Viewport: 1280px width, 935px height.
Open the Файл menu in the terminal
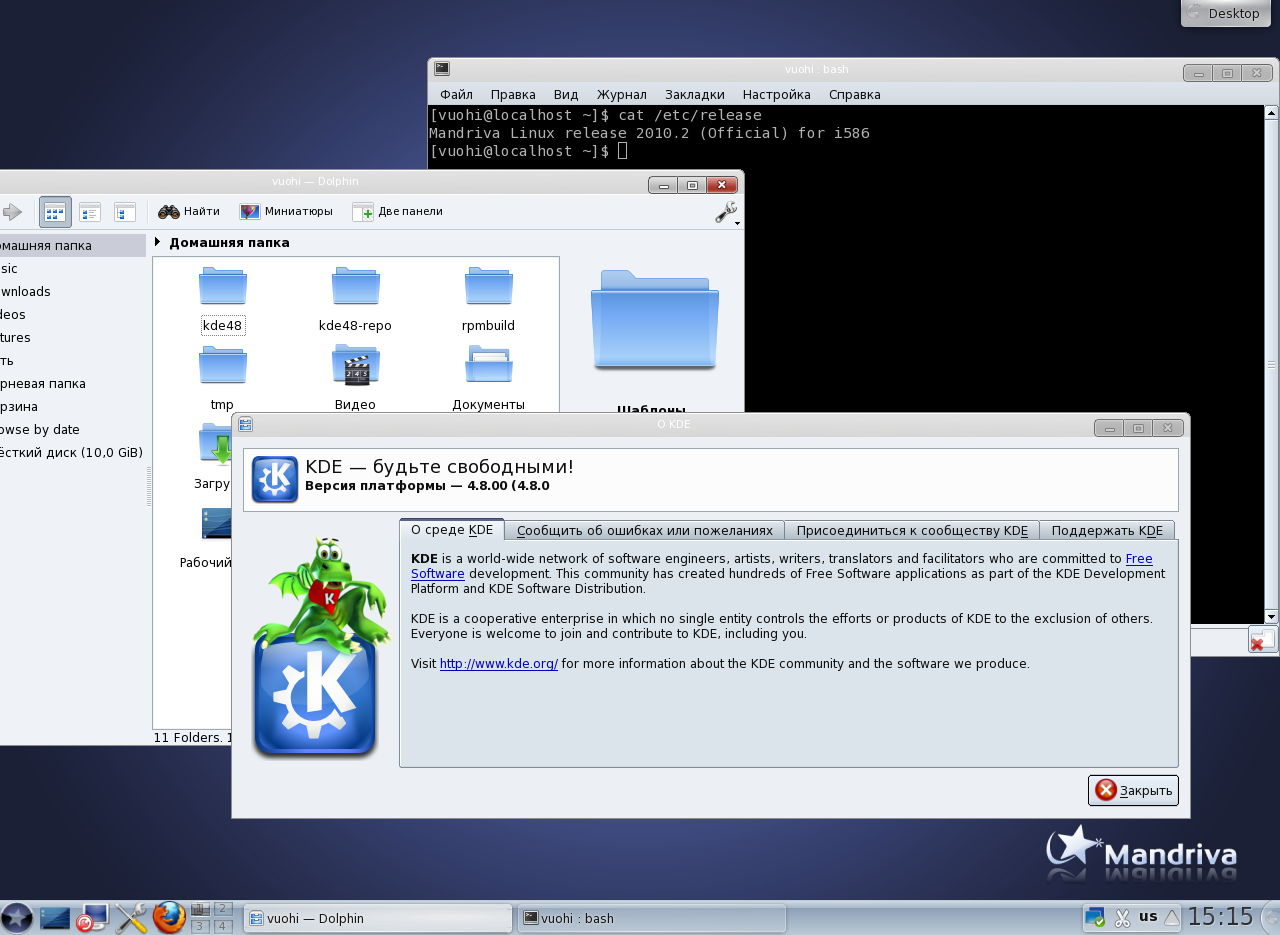(x=456, y=95)
